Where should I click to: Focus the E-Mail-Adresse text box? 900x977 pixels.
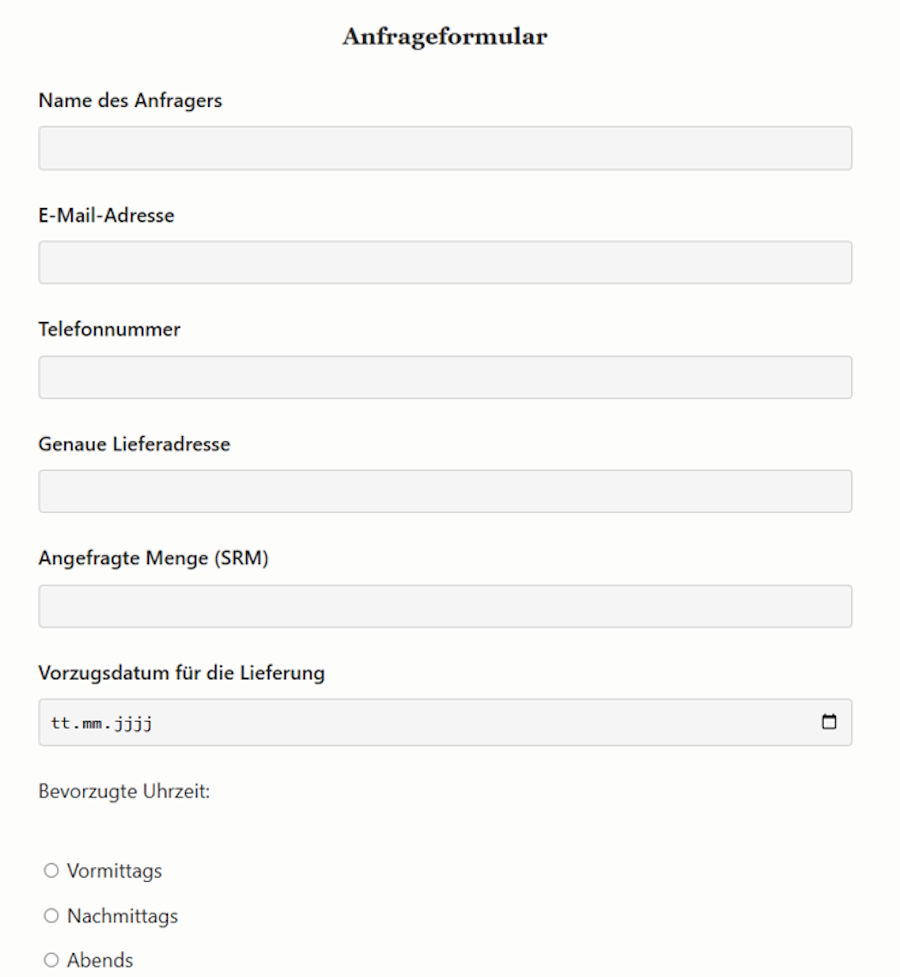click(445, 262)
